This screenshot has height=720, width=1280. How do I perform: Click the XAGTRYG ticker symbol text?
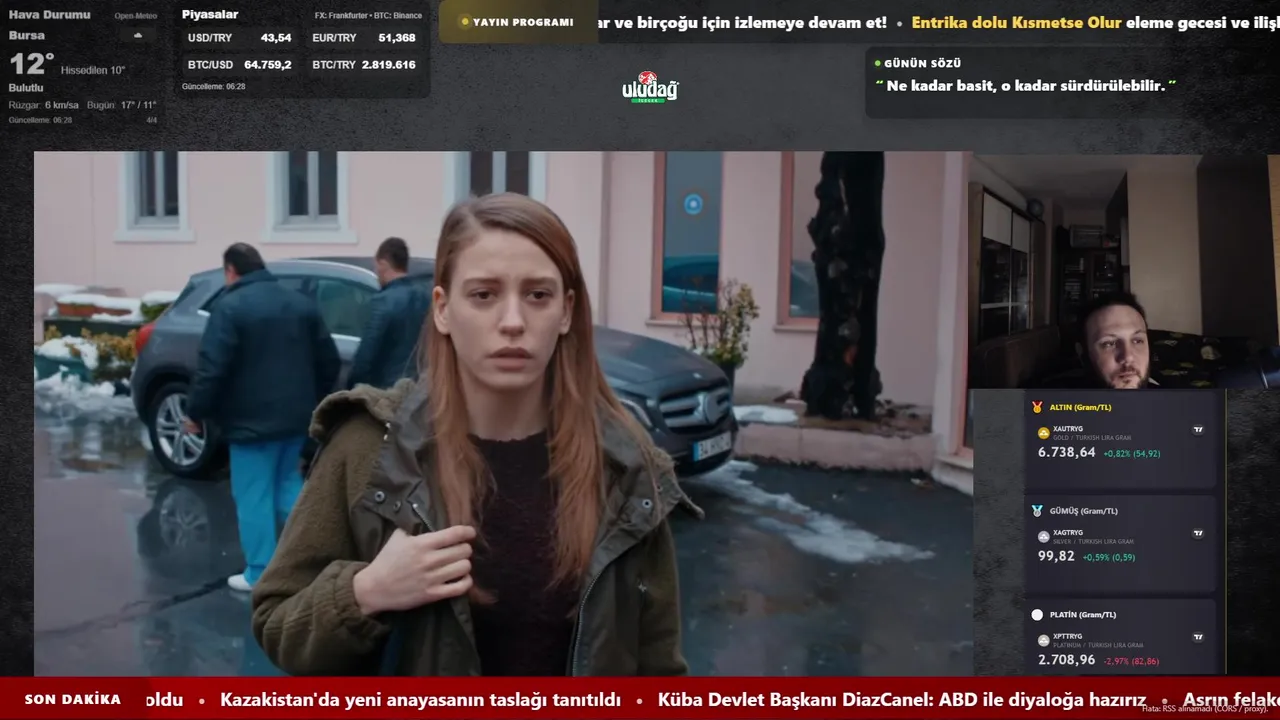tap(1068, 533)
